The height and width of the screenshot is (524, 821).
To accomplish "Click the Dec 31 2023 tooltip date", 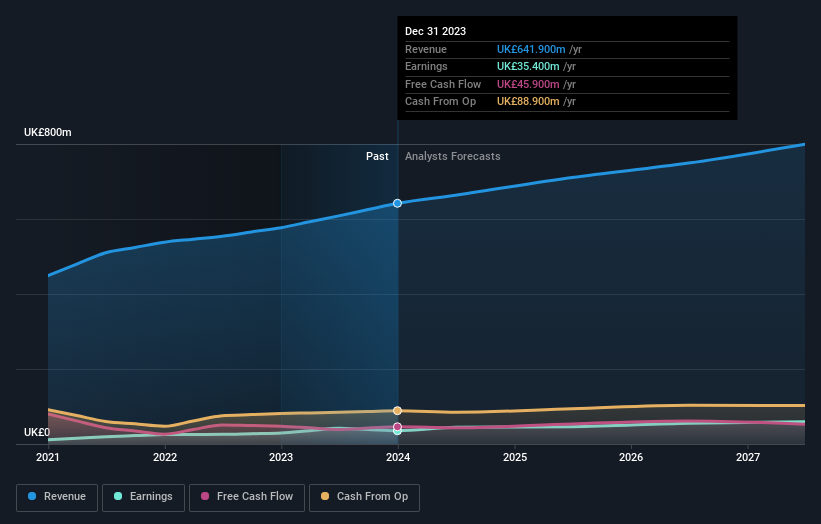I will tap(435, 31).
